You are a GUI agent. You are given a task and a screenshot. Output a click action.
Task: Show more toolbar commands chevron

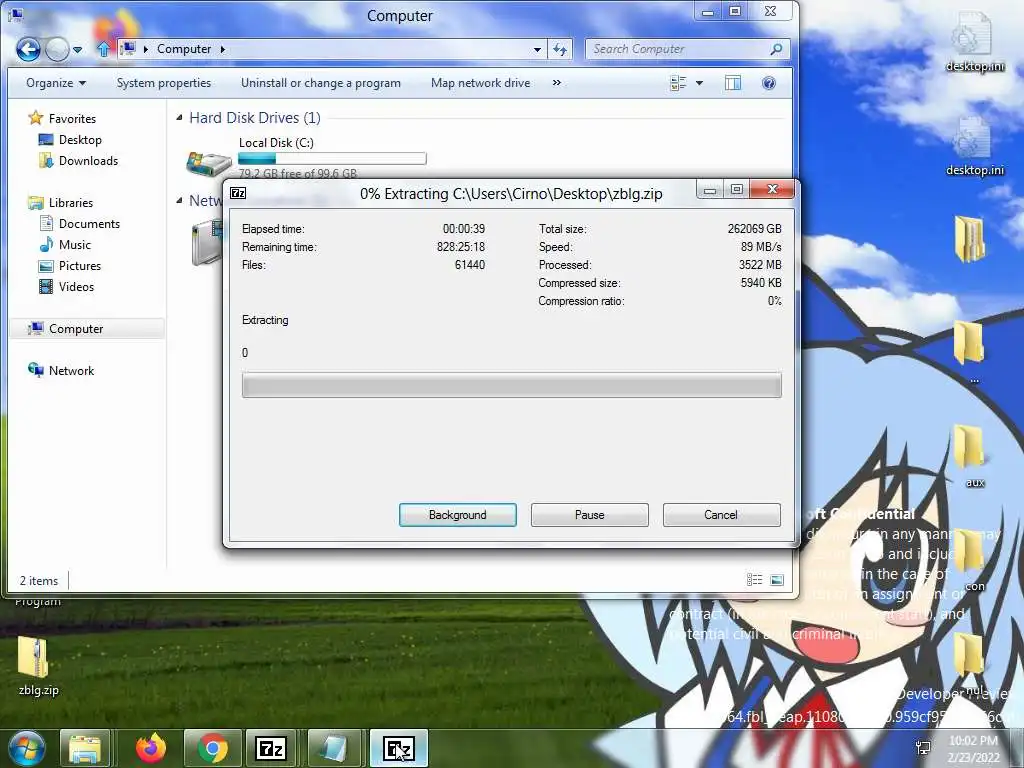point(556,83)
